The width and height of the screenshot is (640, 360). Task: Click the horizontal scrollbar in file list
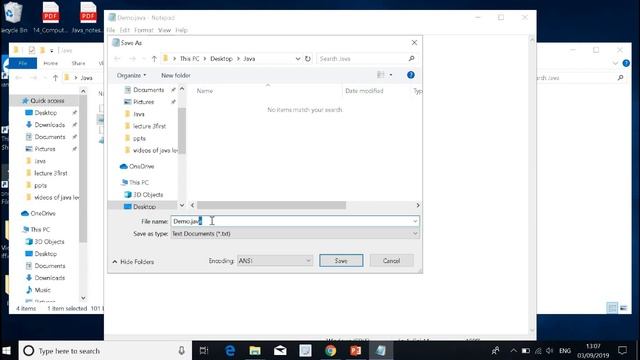271,205
